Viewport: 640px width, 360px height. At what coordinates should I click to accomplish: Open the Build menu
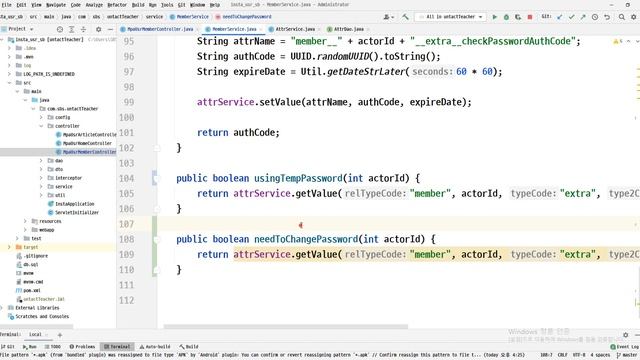[138, 5]
